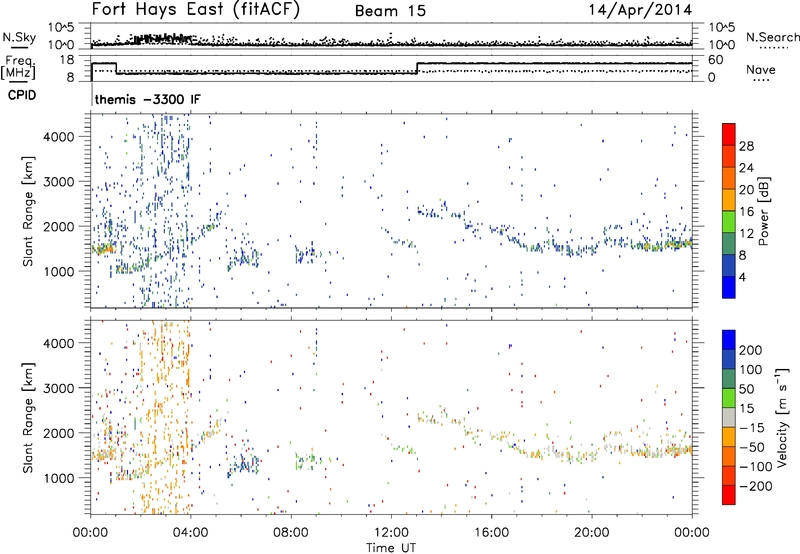800x554 pixels.
Task: Click the '28' tick on the power colorbar
Action: coord(746,146)
